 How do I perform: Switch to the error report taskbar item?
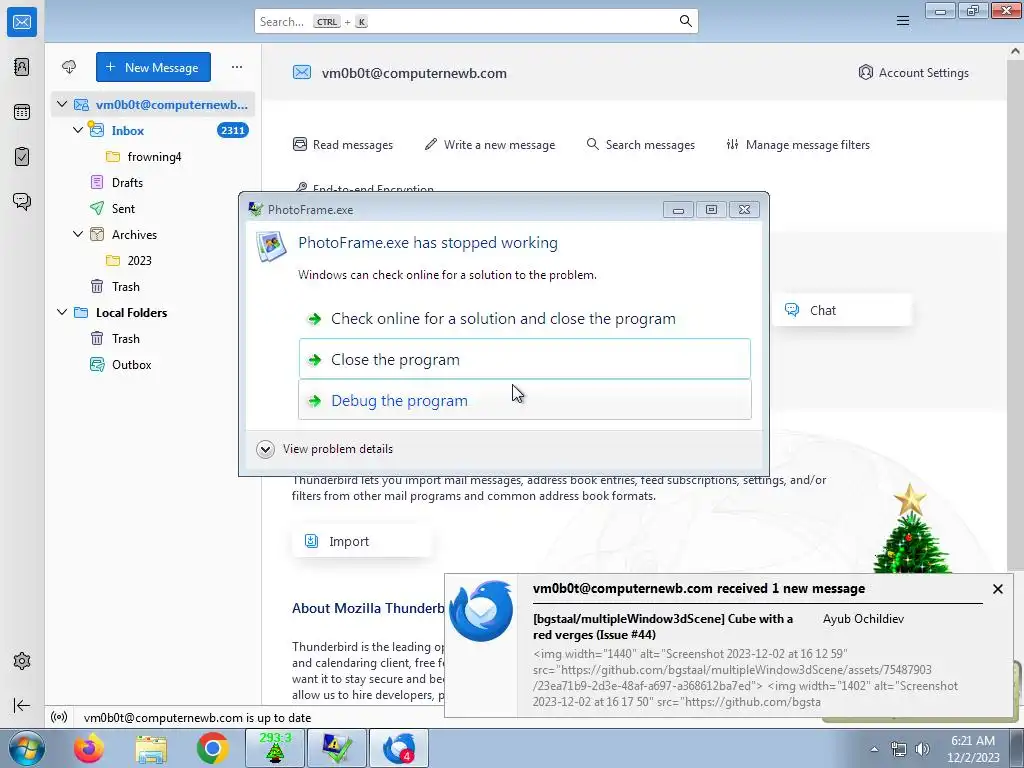(337, 748)
